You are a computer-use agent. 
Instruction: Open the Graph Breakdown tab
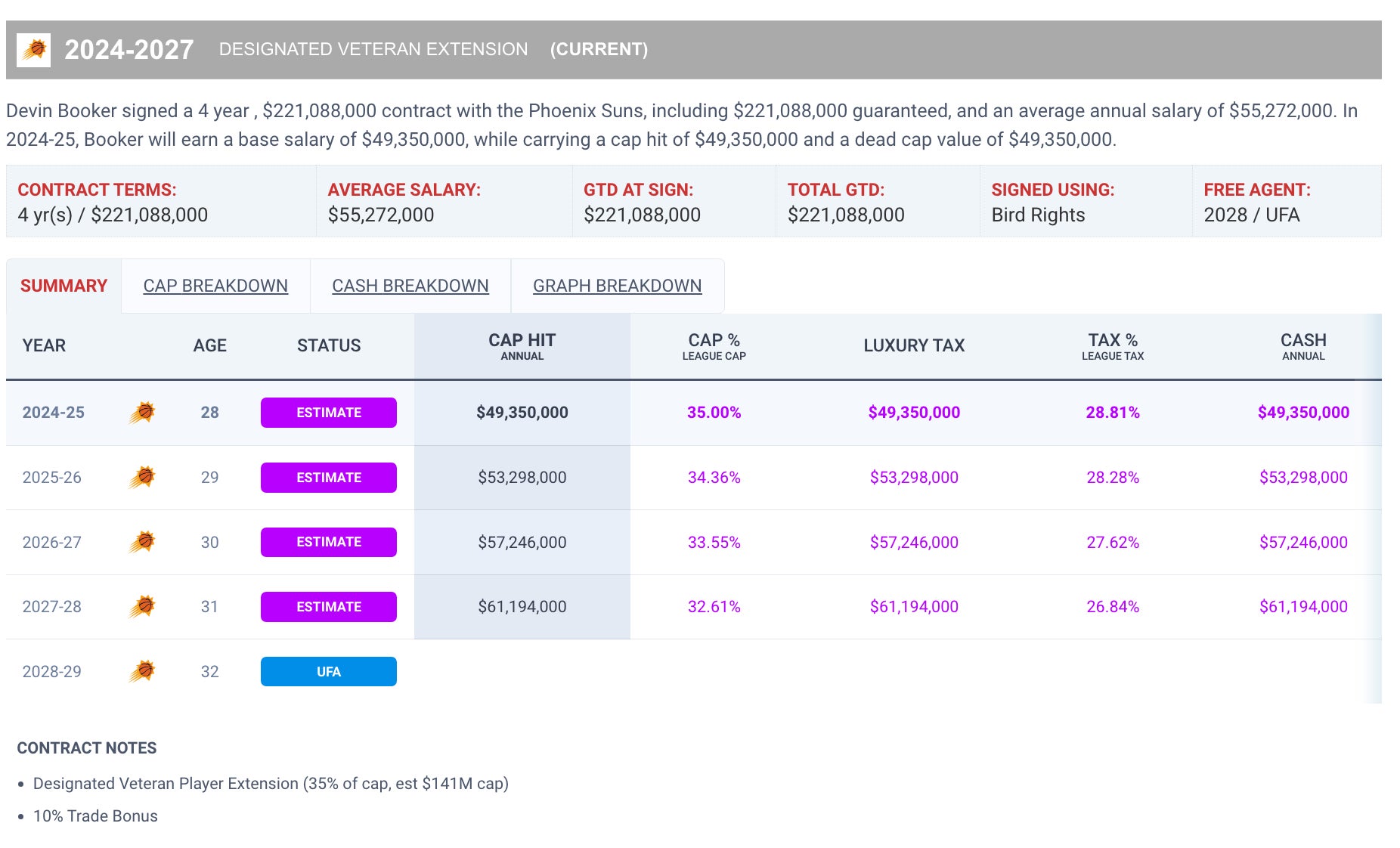[x=617, y=286]
